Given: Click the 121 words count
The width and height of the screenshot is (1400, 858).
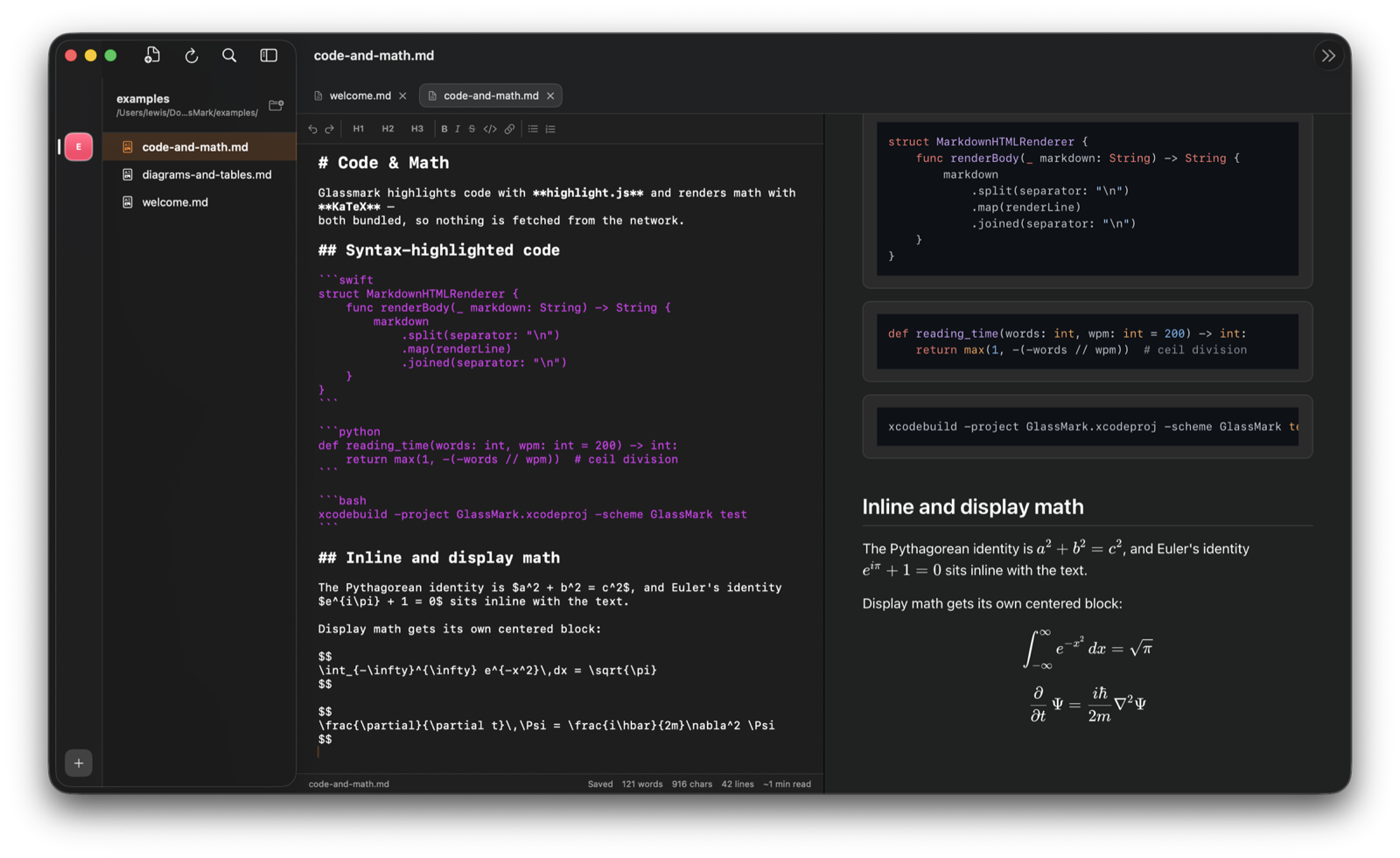Looking at the screenshot, I should pos(642,784).
